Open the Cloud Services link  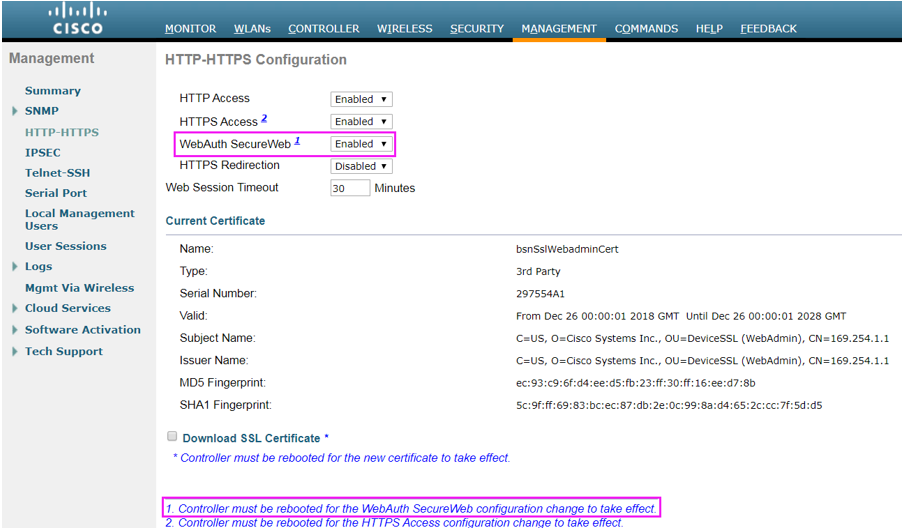68,308
